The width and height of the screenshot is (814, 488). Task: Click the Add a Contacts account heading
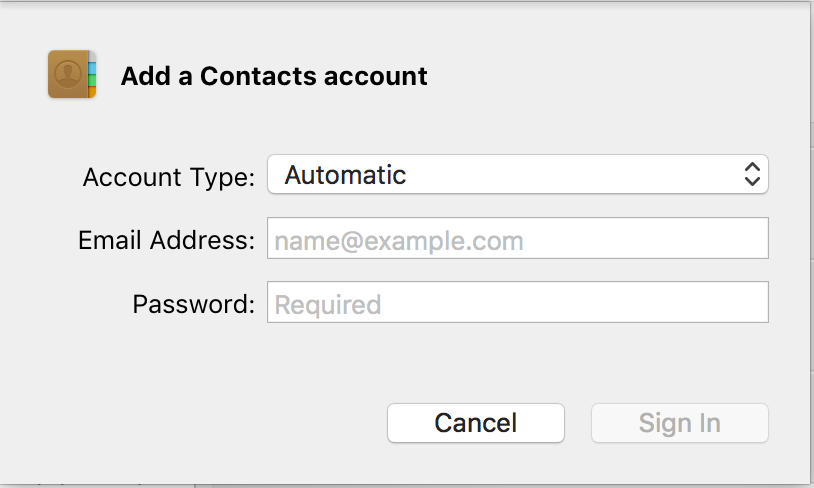click(x=274, y=76)
